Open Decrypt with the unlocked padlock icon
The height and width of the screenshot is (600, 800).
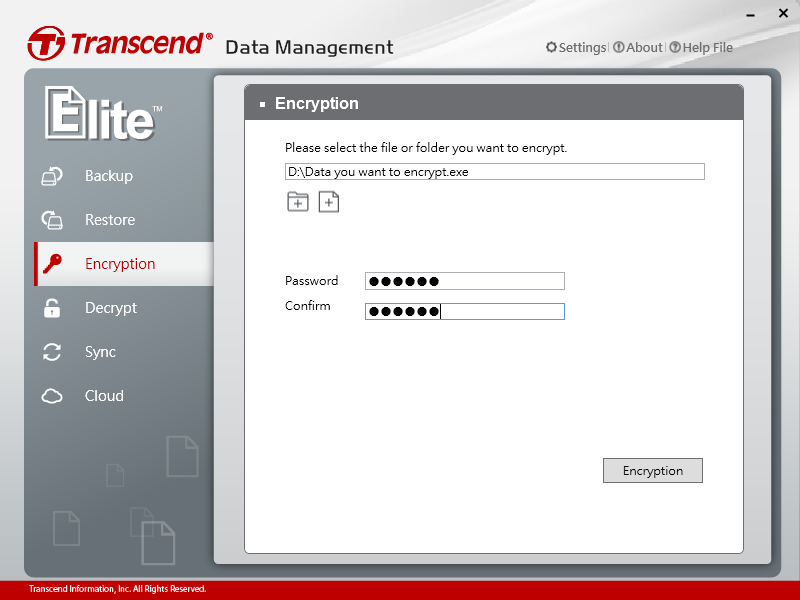52,308
